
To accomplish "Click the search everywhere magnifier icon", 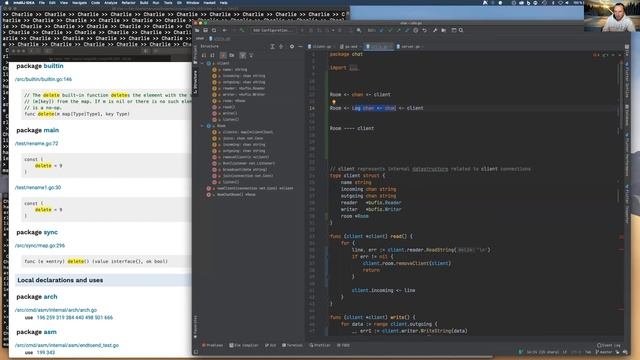I will 461,30.
